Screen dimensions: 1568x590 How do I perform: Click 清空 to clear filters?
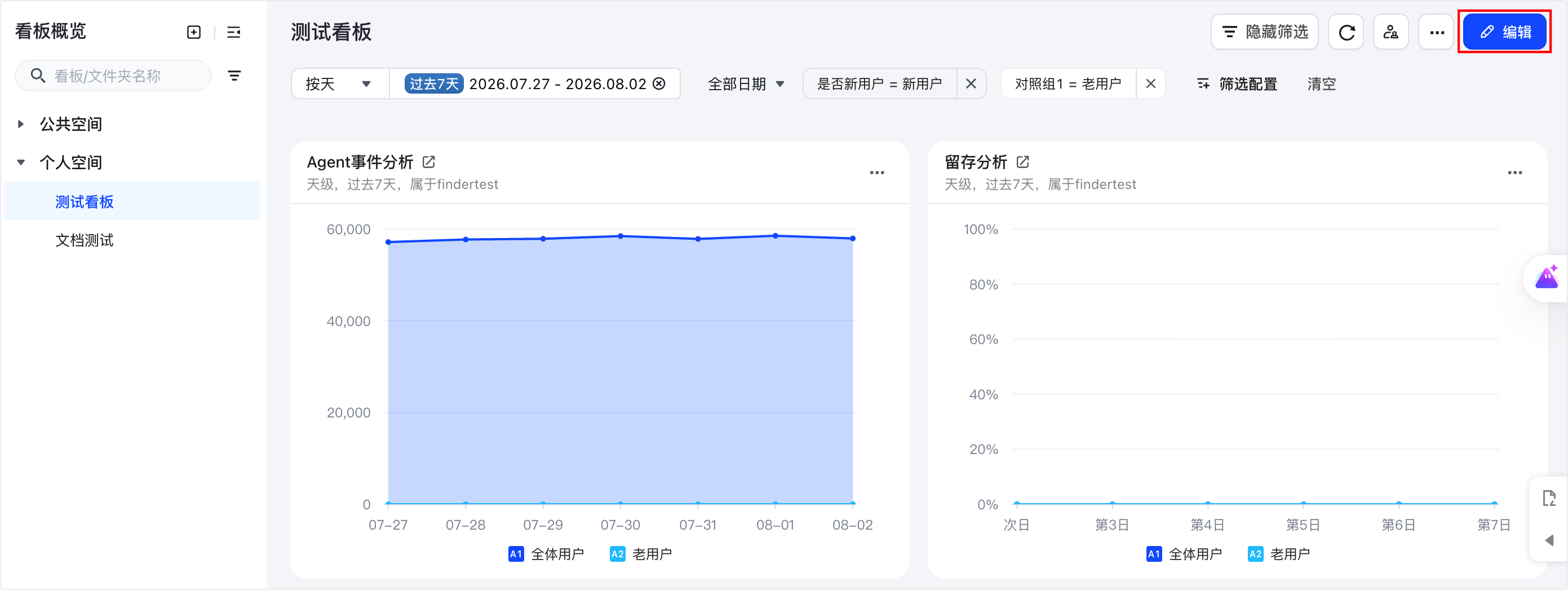1322,84
